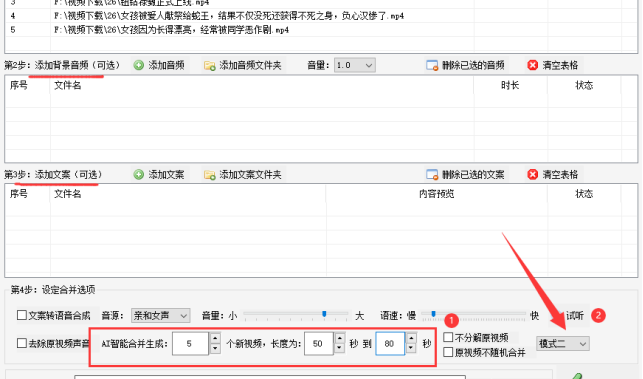The height and width of the screenshot is (379, 643).
Task: Click the 第3步：添加文案（可选）label
Action: click(53, 175)
